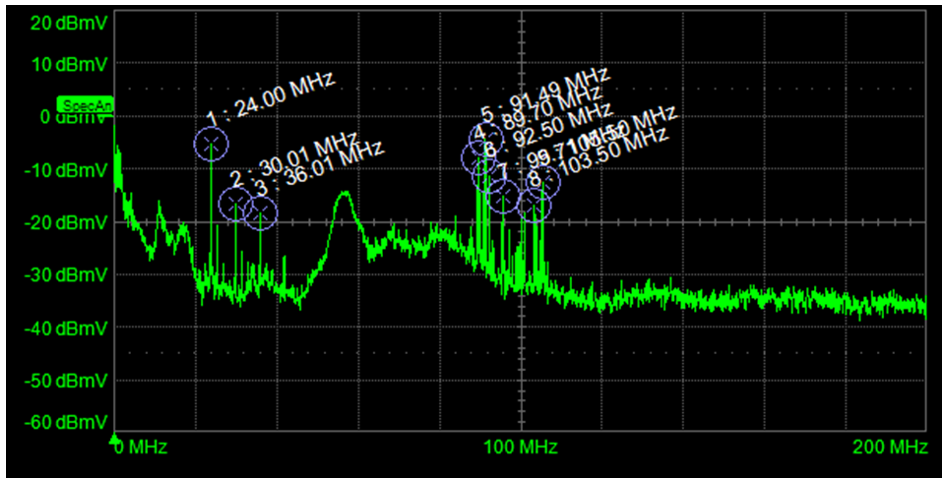Click the 100 MHz axis label
This screenshot has height=483, width=945.
point(520,447)
